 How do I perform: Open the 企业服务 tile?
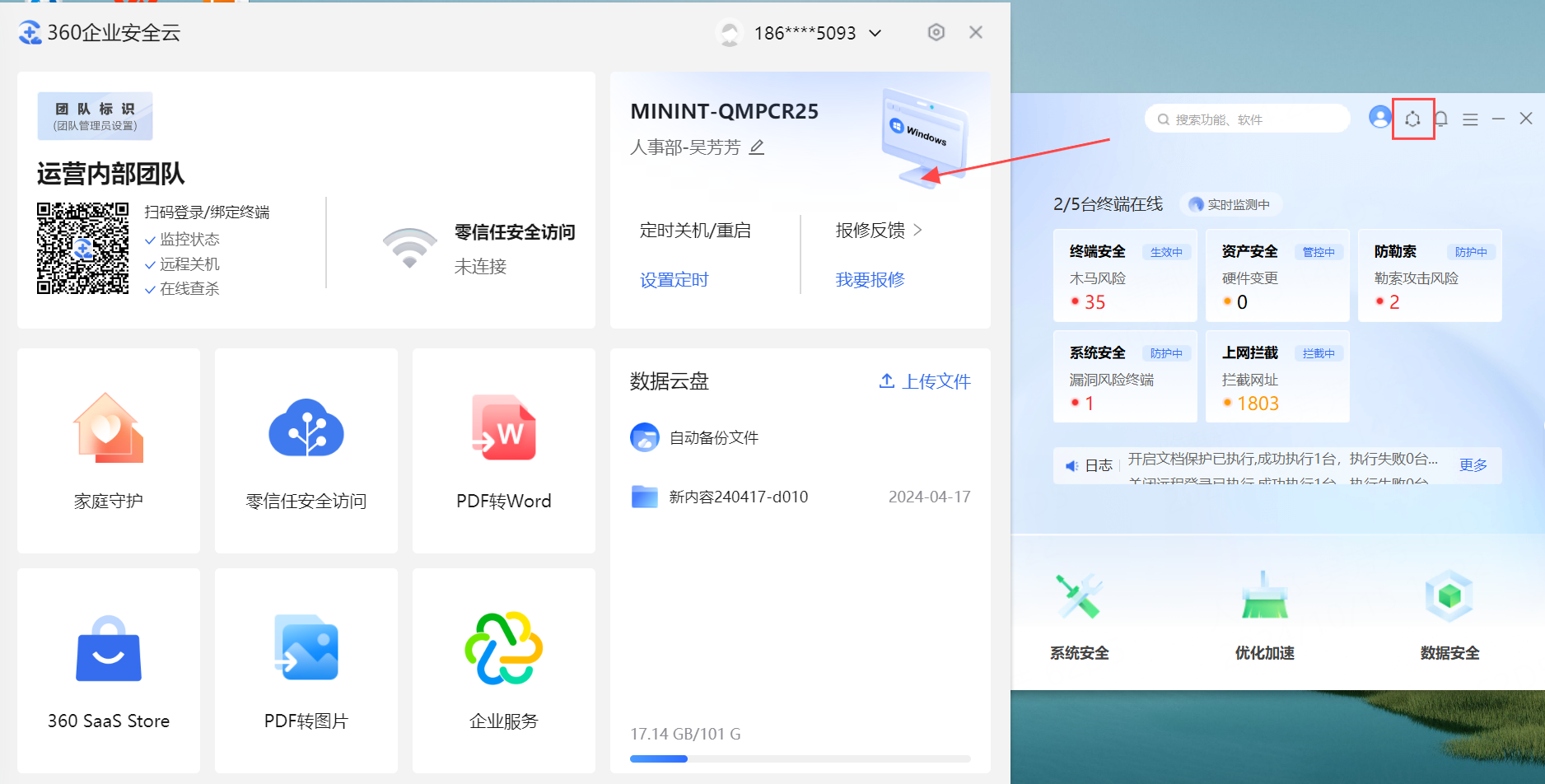(504, 670)
